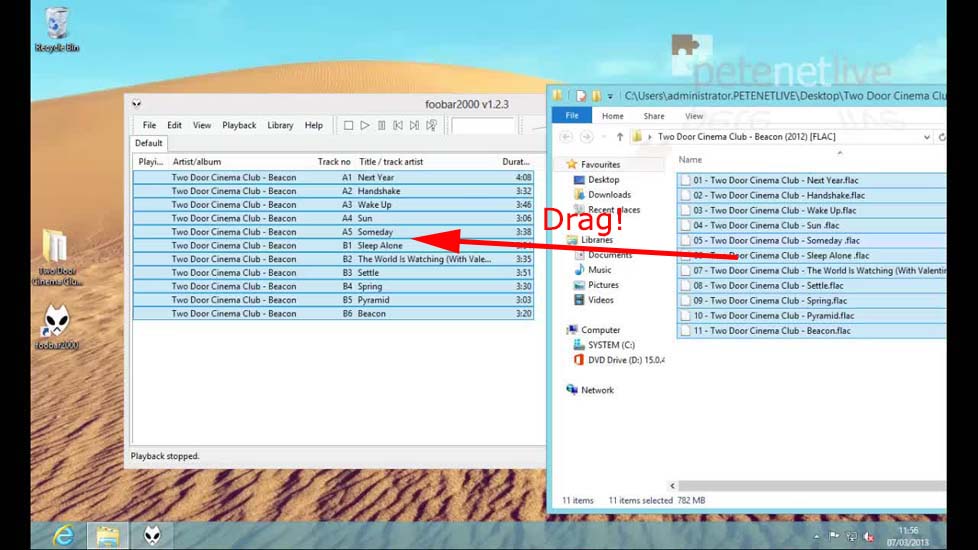Open DVD Drive (D:) in navigation pane
Viewport: 978px width, 550px height.
pyautogui.click(x=626, y=360)
